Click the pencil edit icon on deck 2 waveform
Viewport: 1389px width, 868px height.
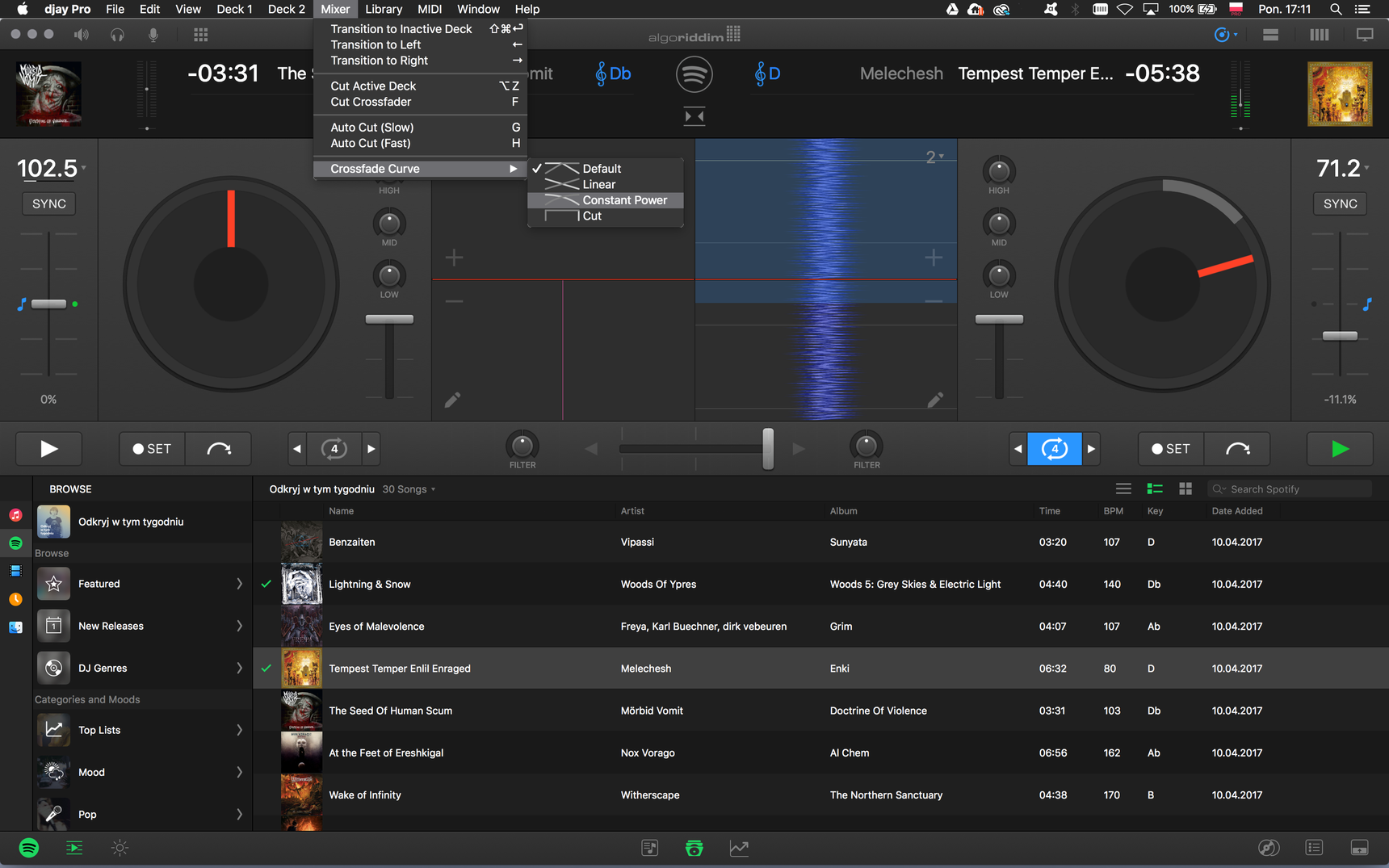[935, 400]
